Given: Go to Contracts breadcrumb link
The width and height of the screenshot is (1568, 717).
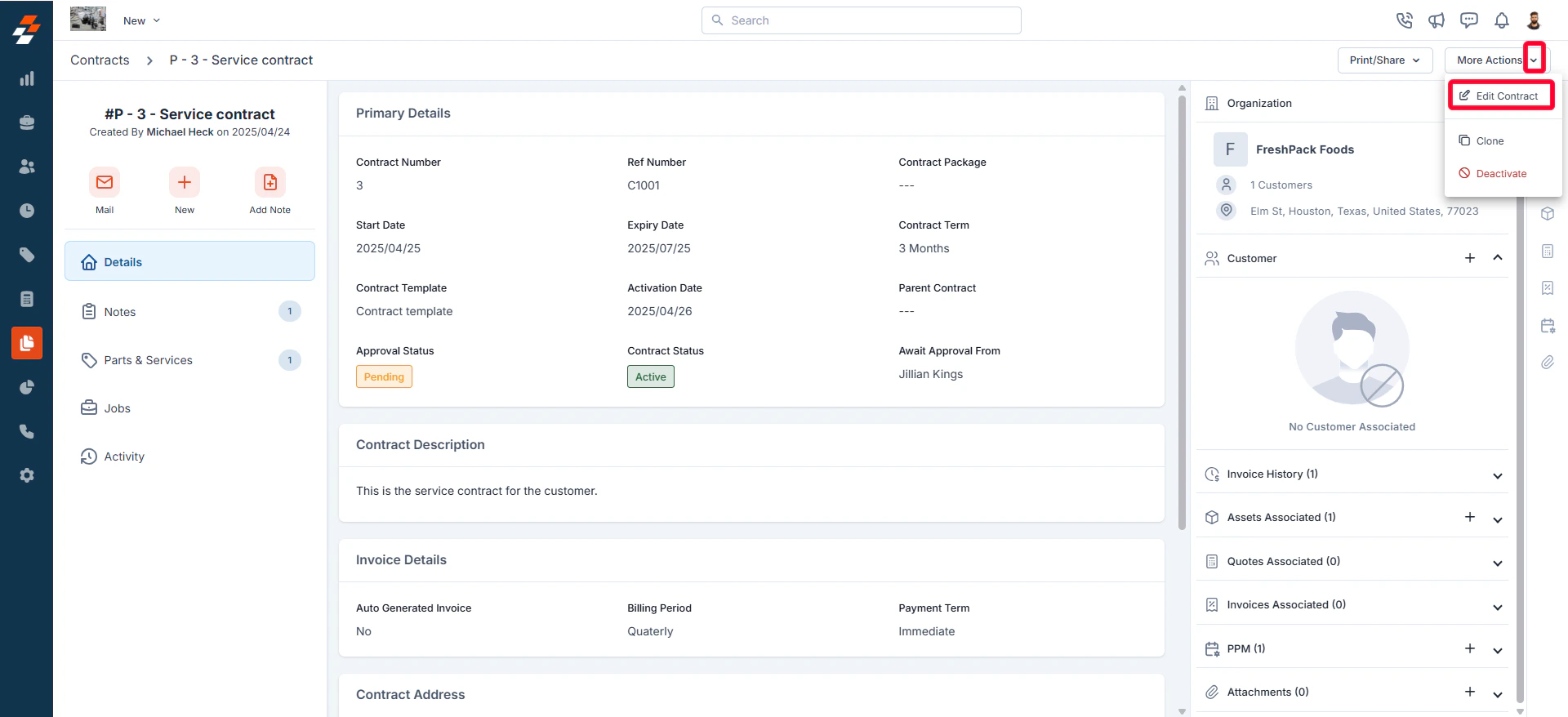Looking at the screenshot, I should (100, 60).
